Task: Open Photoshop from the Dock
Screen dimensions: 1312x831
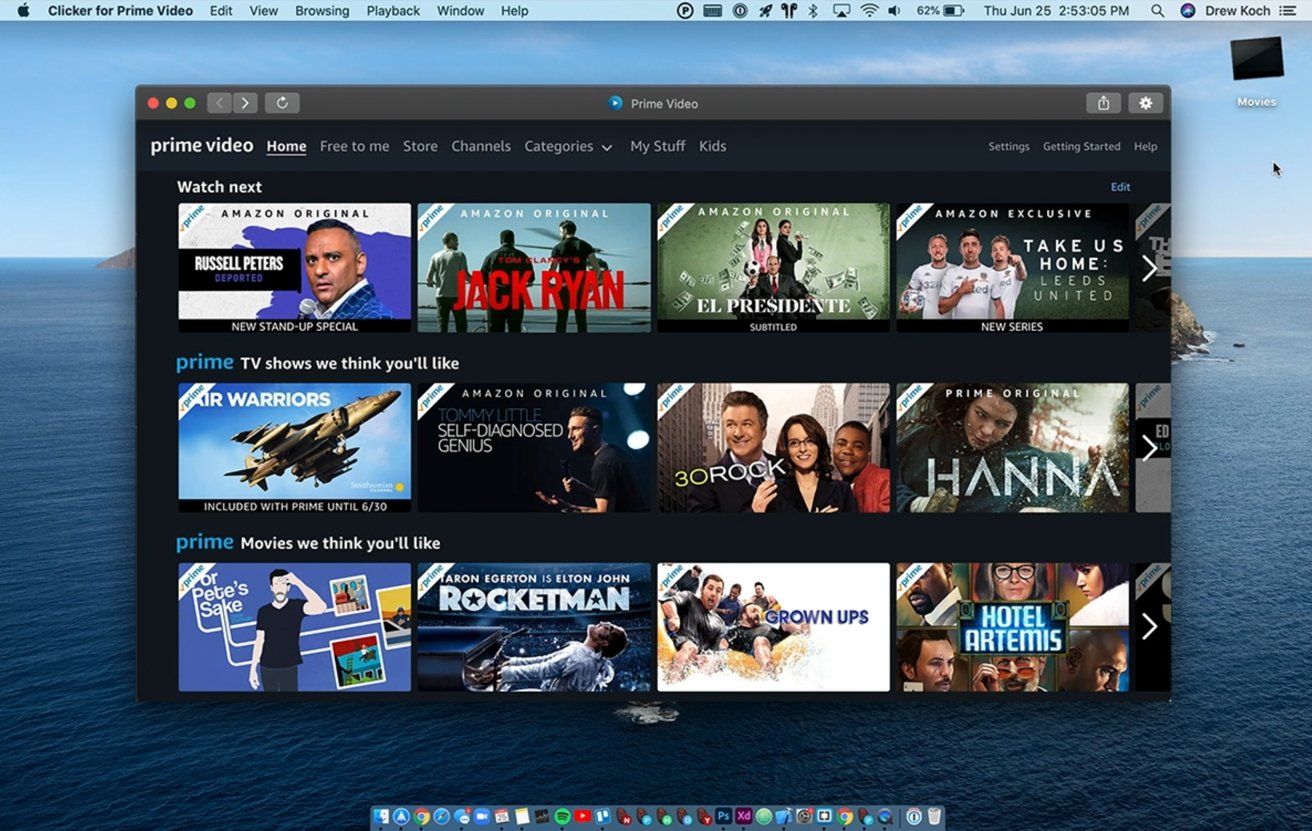Action: 723,817
